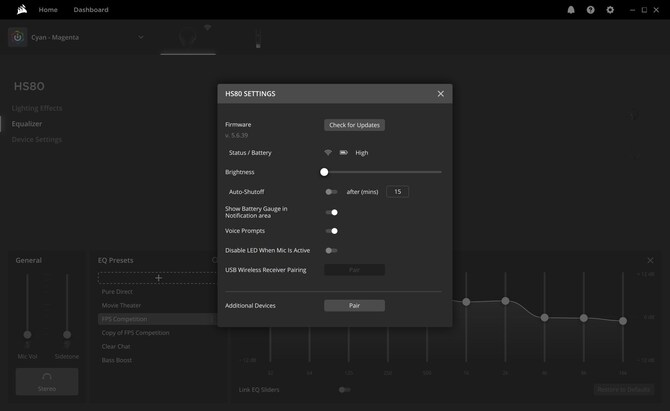Click the Cyan - Magenta profile icon
This screenshot has height=411, width=670.
pyautogui.click(x=18, y=37)
